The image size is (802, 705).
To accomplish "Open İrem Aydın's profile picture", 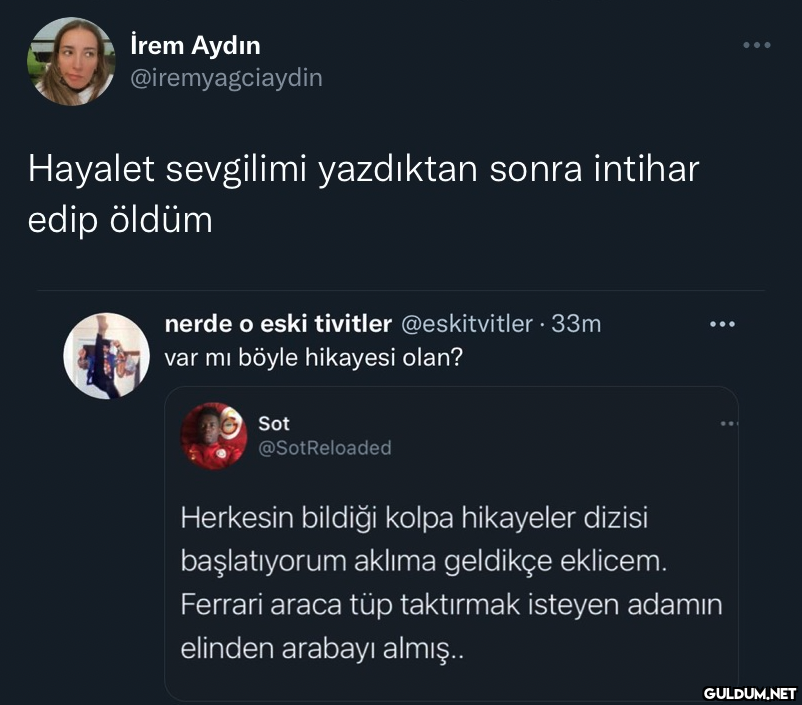I will point(71,62).
